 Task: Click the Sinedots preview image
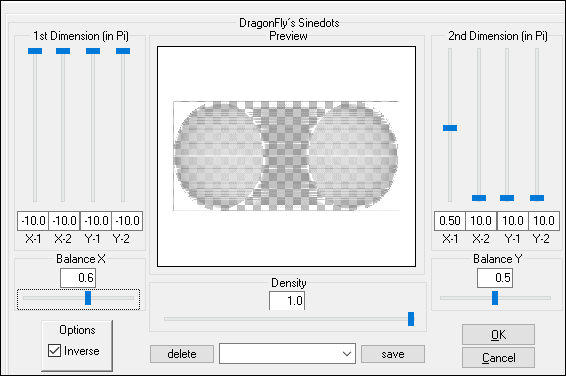point(286,156)
